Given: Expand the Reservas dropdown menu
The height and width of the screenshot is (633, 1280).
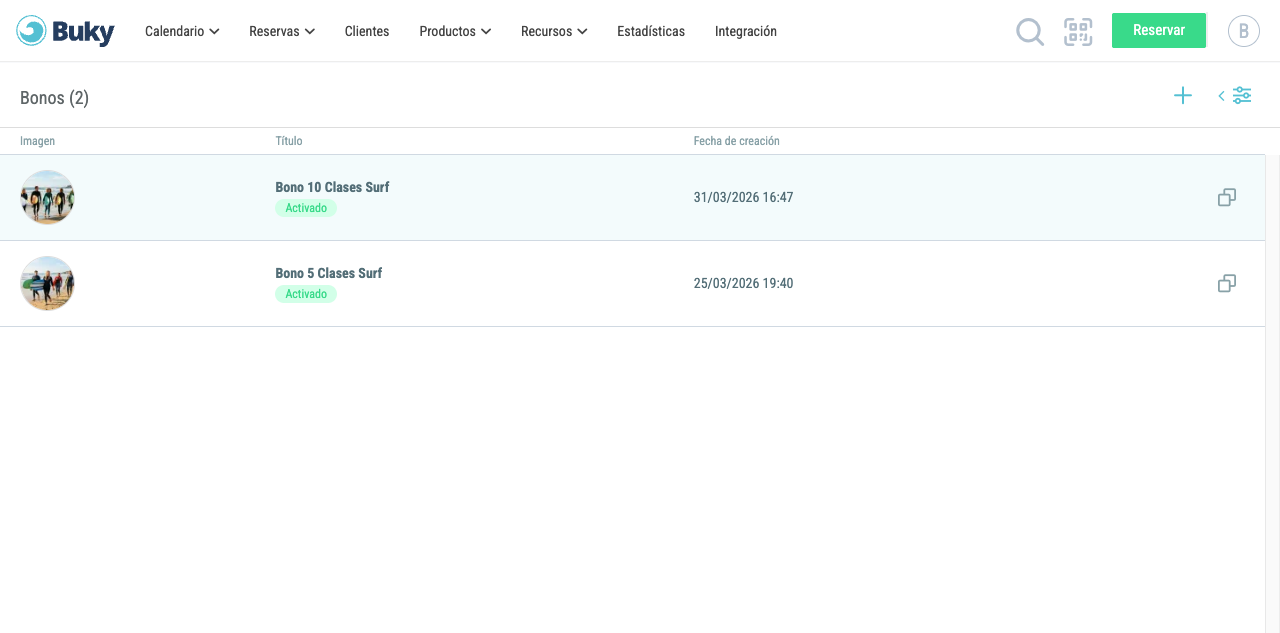Looking at the screenshot, I should tap(282, 31).
